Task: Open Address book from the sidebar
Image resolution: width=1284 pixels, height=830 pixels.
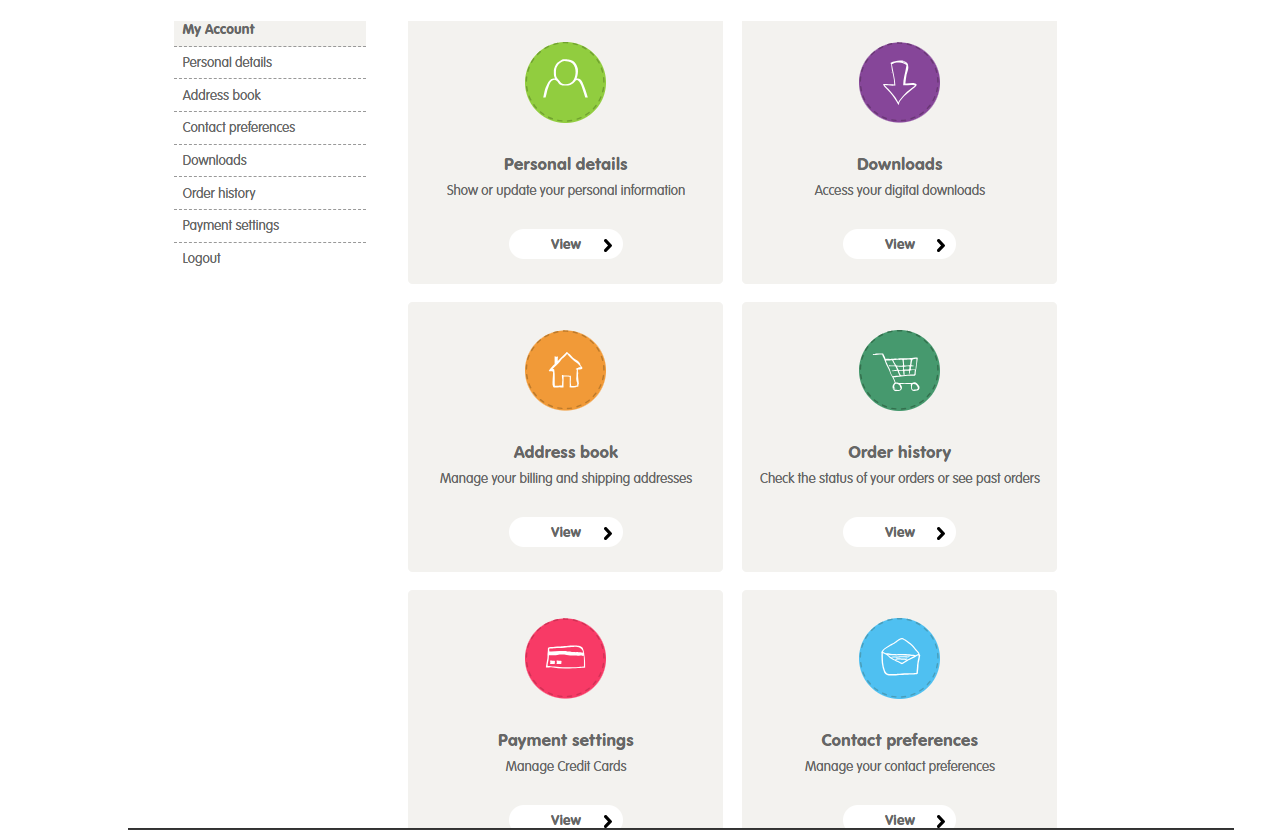Action: [221, 94]
